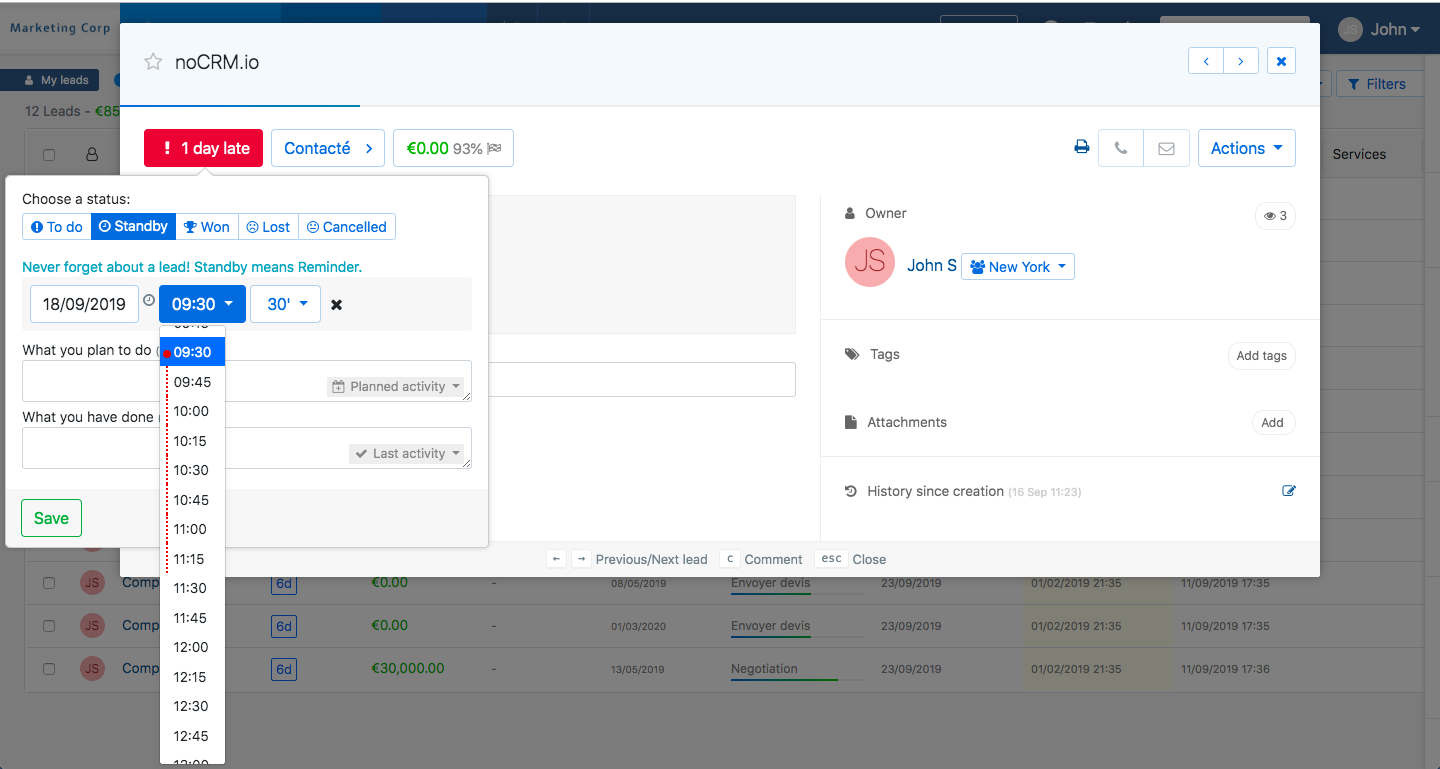This screenshot has width=1440, height=769.
Task: Choose 10:30 from the time list
Action: 191,470
